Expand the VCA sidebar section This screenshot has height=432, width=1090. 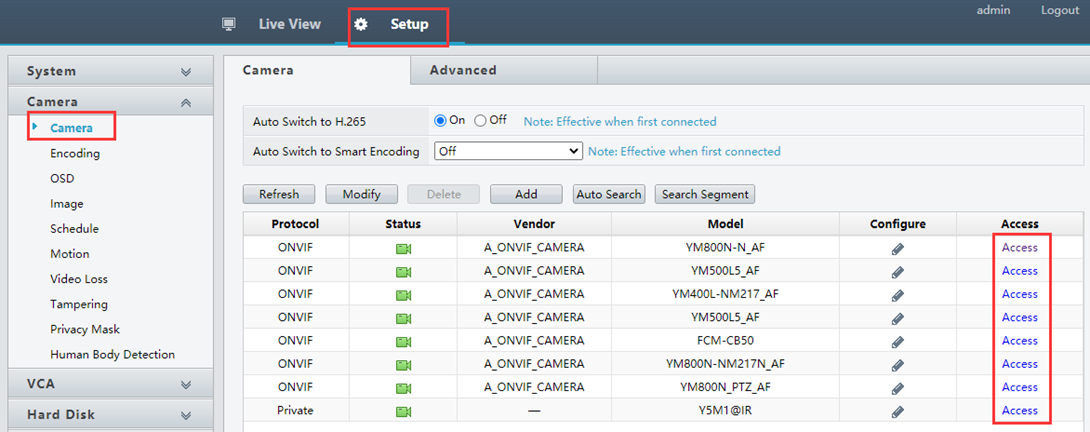click(x=110, y=384)
